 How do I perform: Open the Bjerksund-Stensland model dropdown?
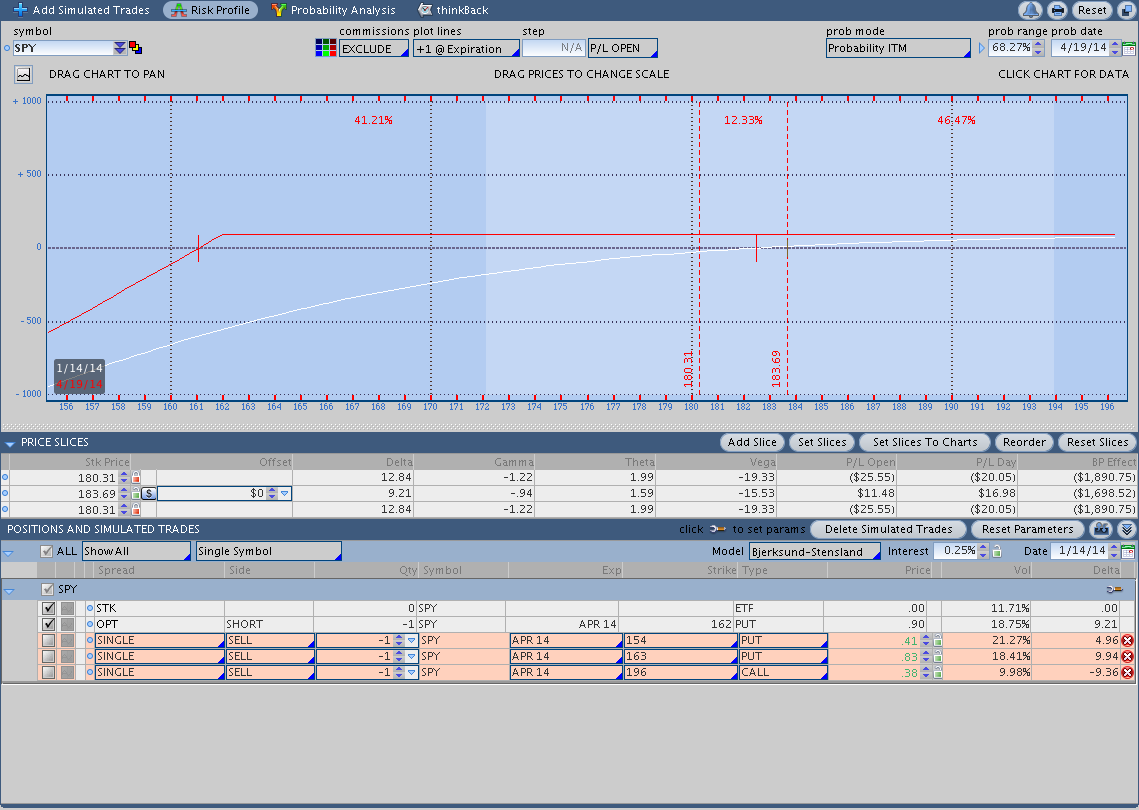click(x=814, y=551)
